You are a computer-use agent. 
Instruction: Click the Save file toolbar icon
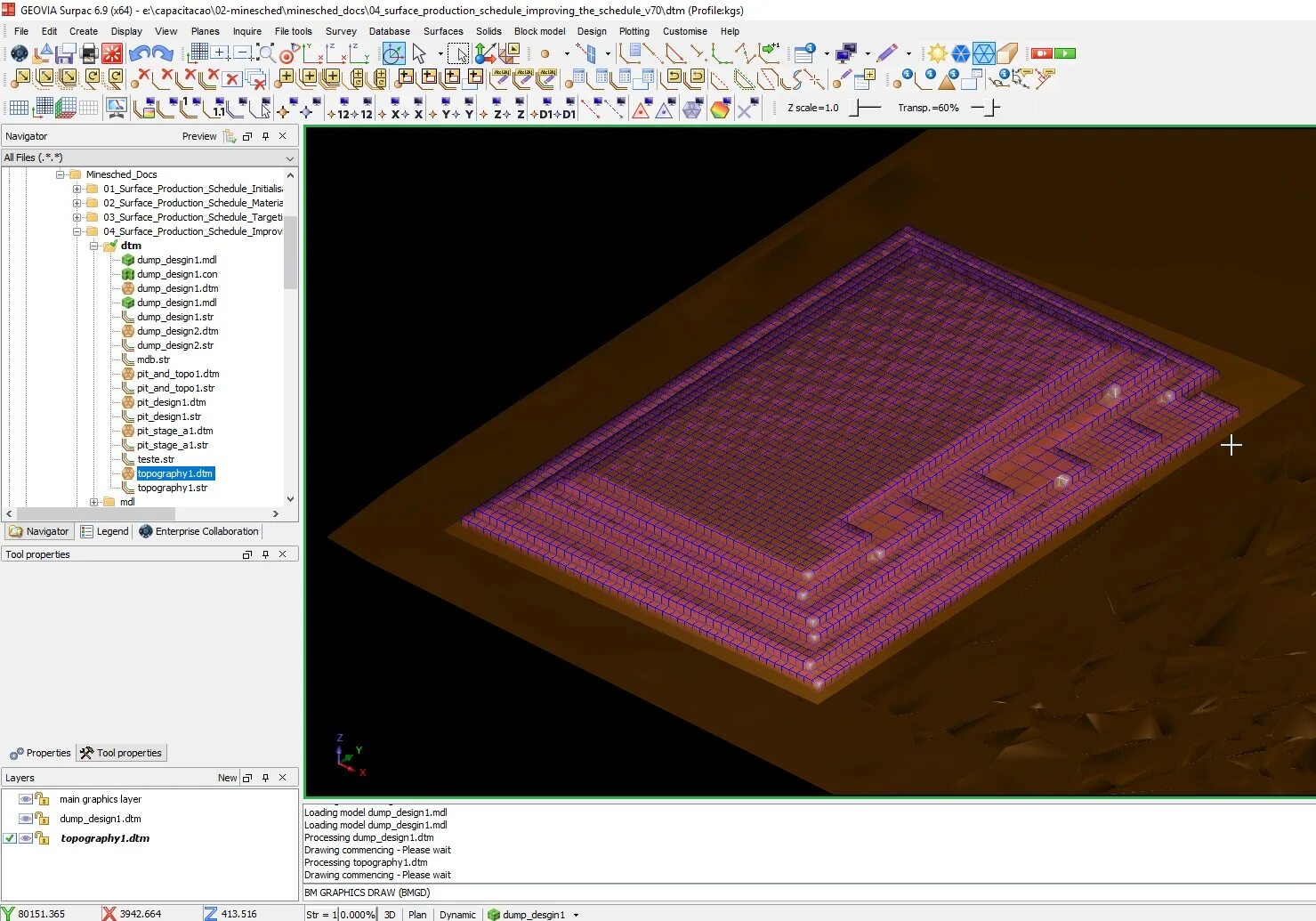pyautogui.click(x=65, y=53)
